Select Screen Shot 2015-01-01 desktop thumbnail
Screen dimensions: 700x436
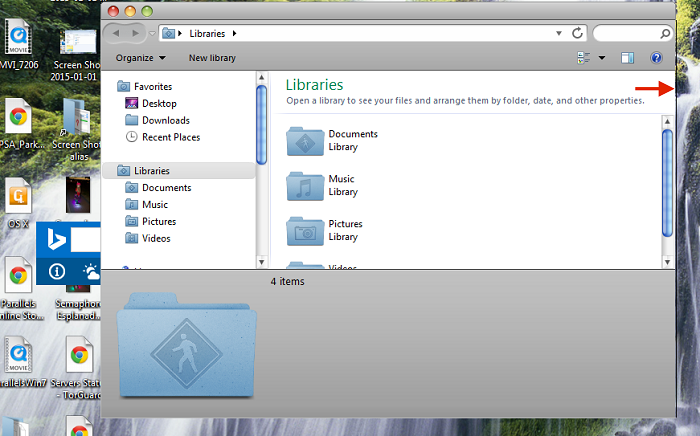pyautogui.click(x=78, y=56)
